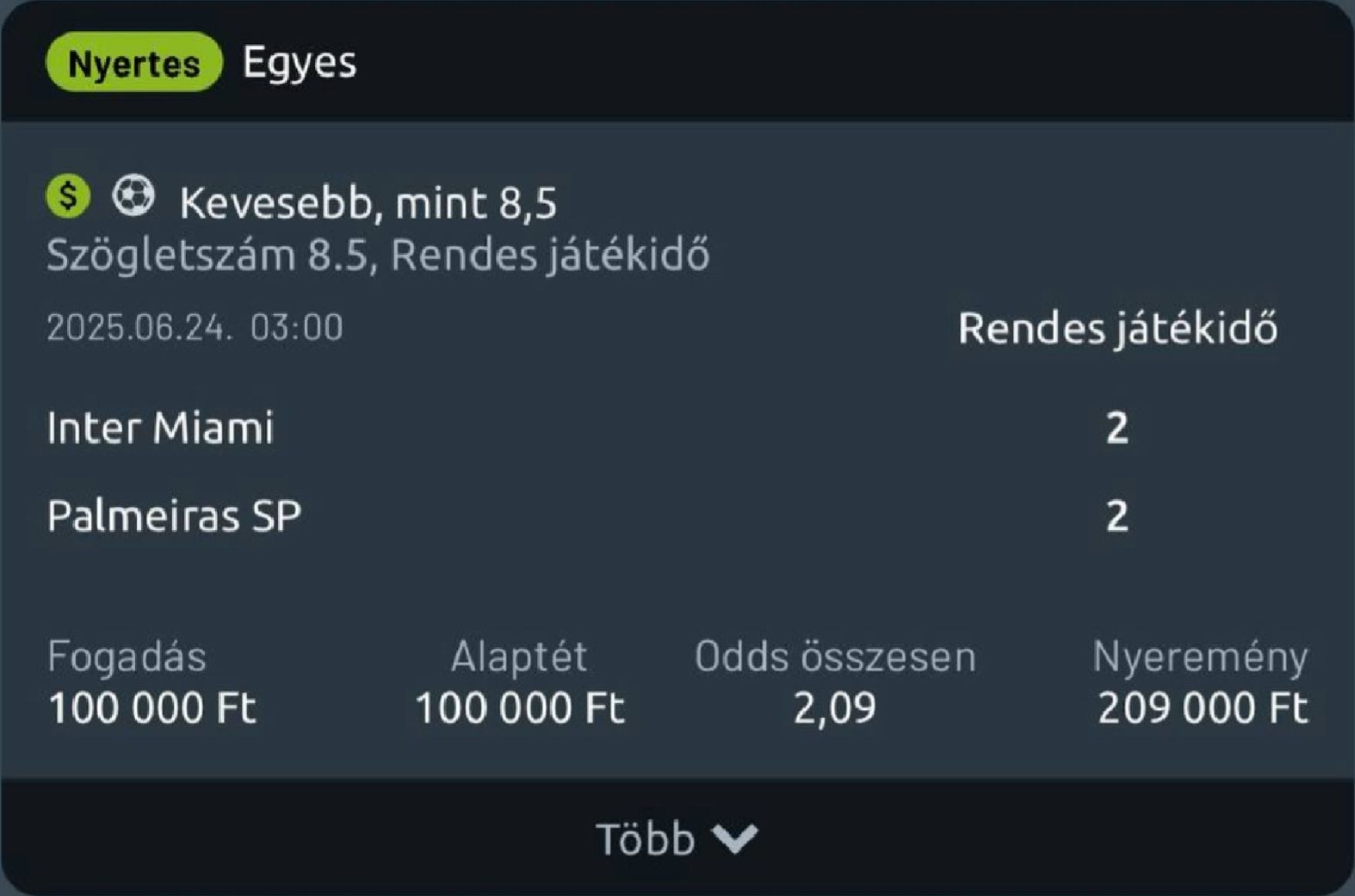
Task: Click the Több label text
Action: (x=645, y=838)
